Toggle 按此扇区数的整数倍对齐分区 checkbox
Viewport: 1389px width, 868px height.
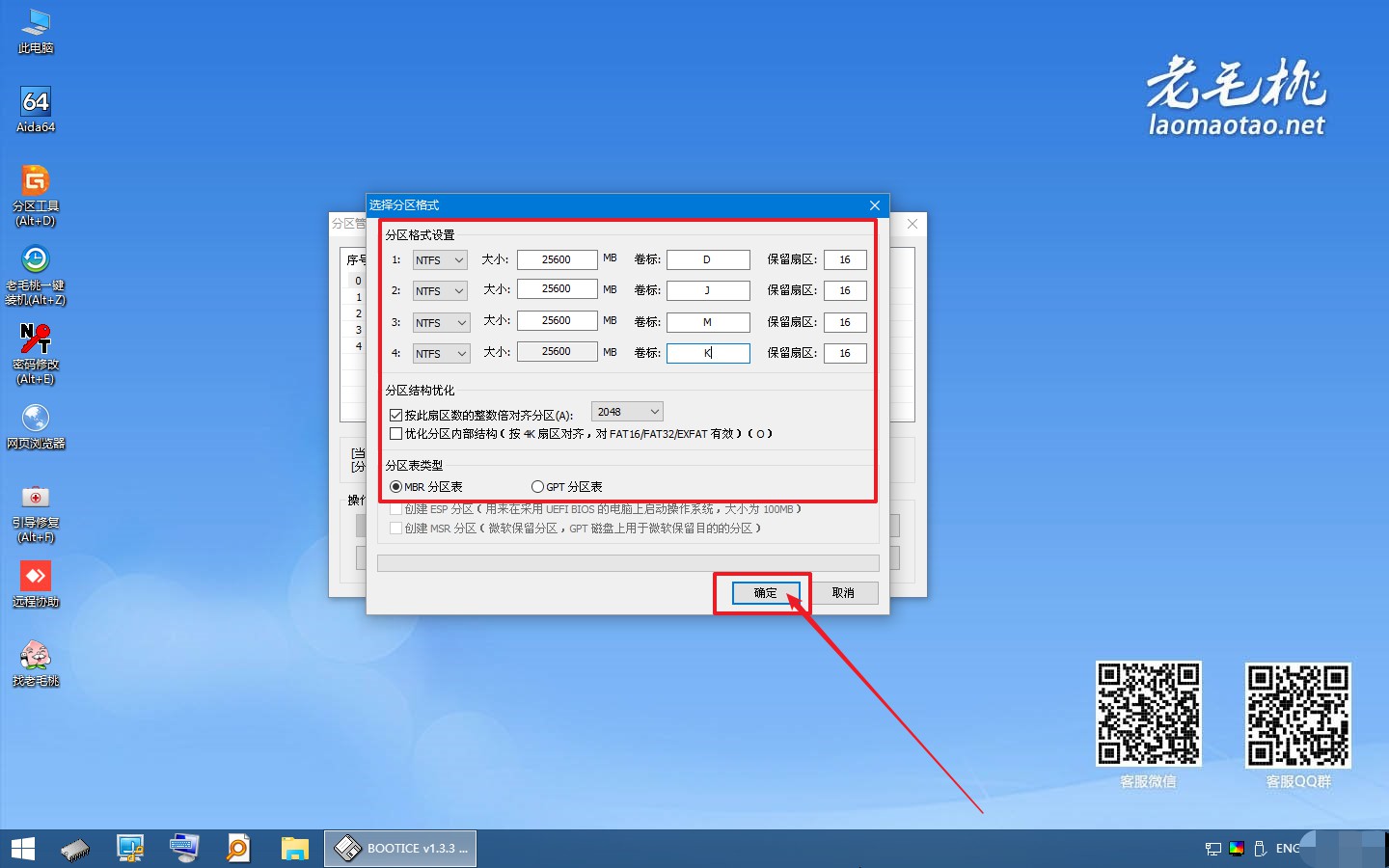[395, 415]
